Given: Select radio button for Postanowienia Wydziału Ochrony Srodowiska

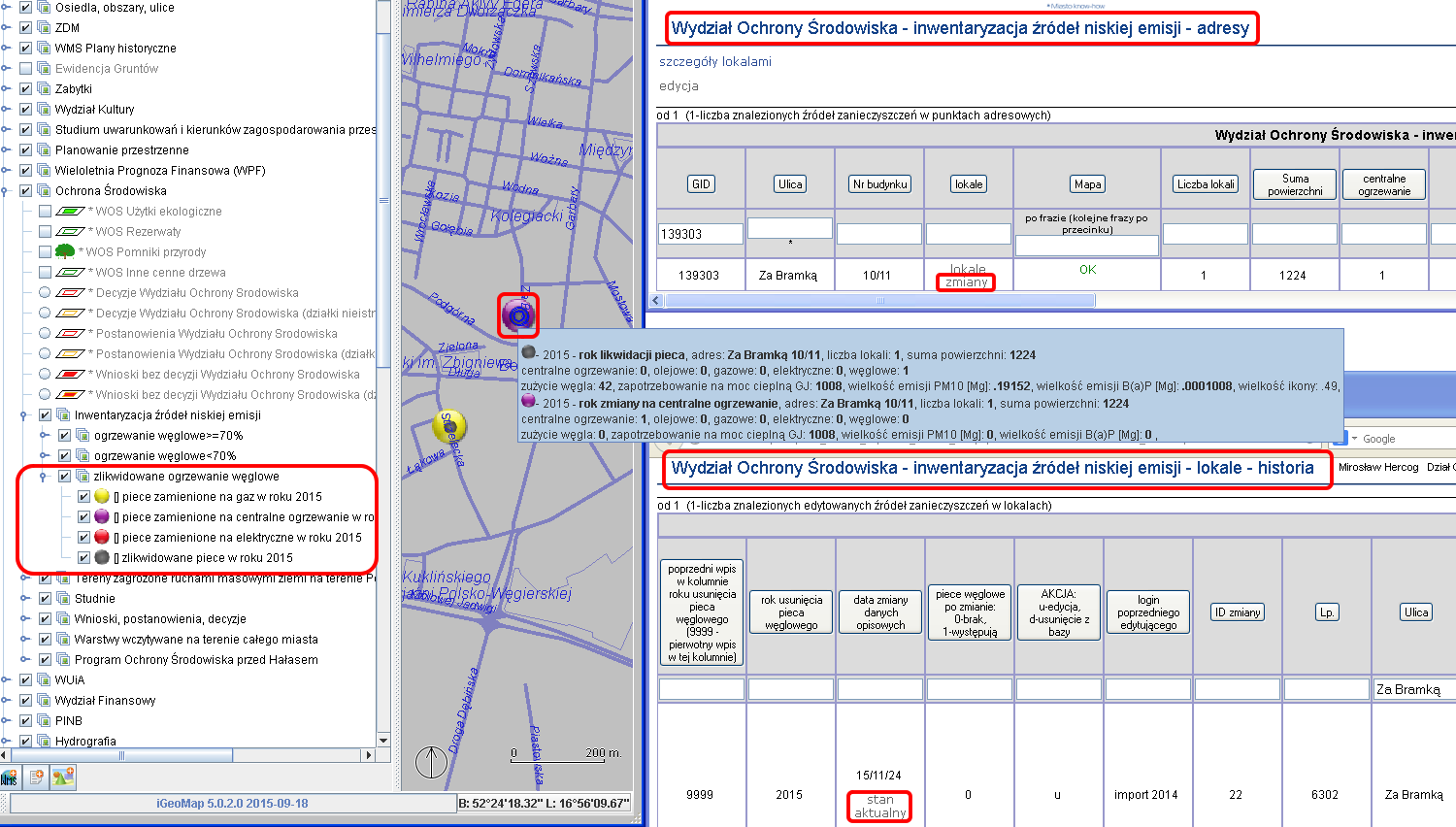Looking at the screenshot, I should (45, 333).
